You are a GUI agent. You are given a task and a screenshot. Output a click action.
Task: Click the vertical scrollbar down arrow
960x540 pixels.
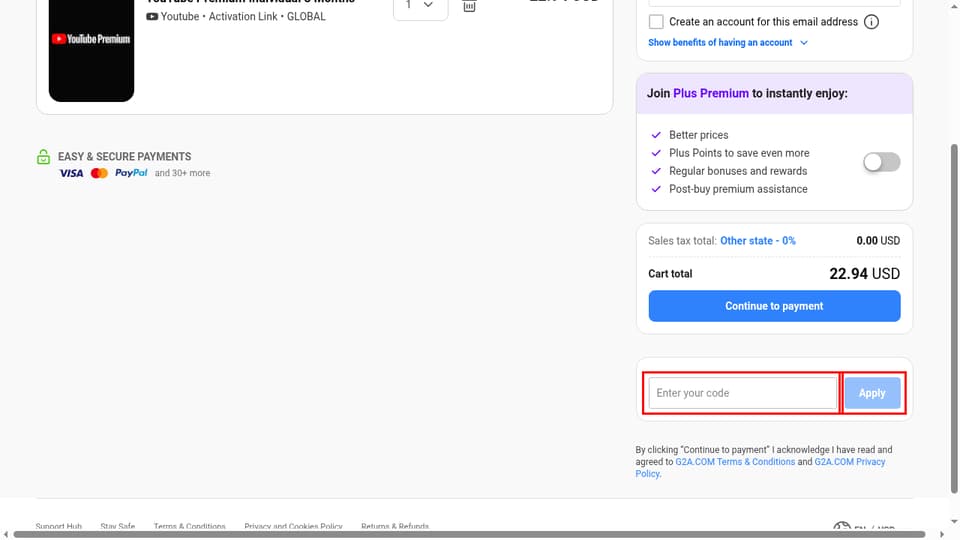point(954,522)
